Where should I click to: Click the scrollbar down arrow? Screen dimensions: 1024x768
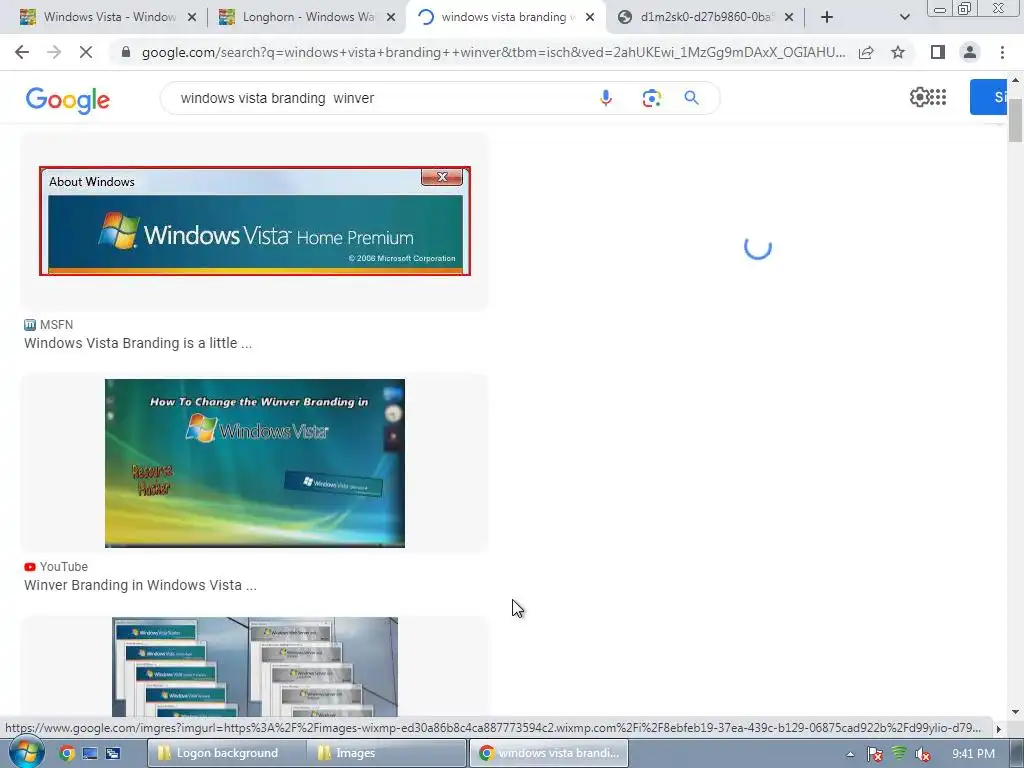click(x=1015, y=711)
